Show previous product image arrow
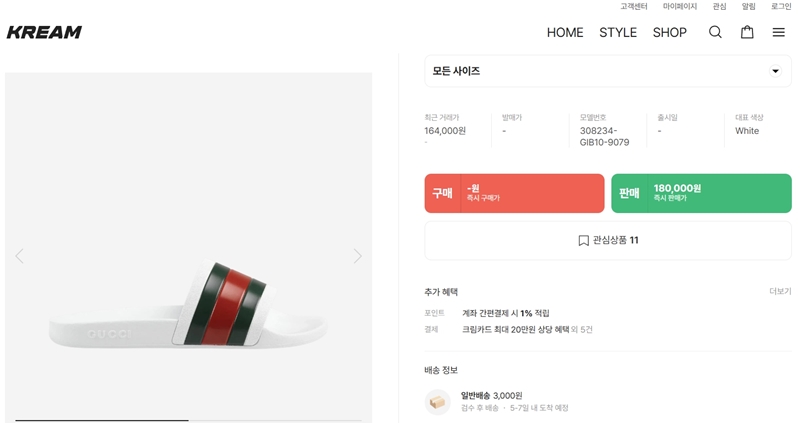 19,256
